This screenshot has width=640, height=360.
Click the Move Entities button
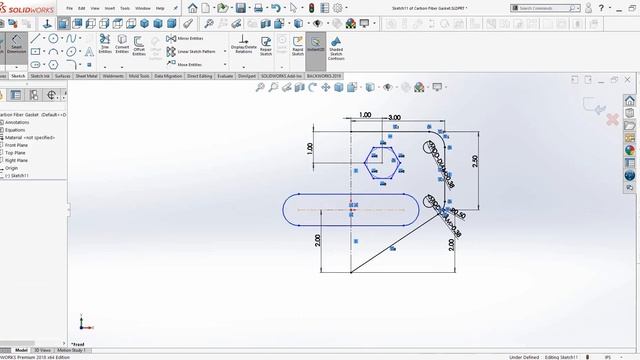click(x=184, y=64)
